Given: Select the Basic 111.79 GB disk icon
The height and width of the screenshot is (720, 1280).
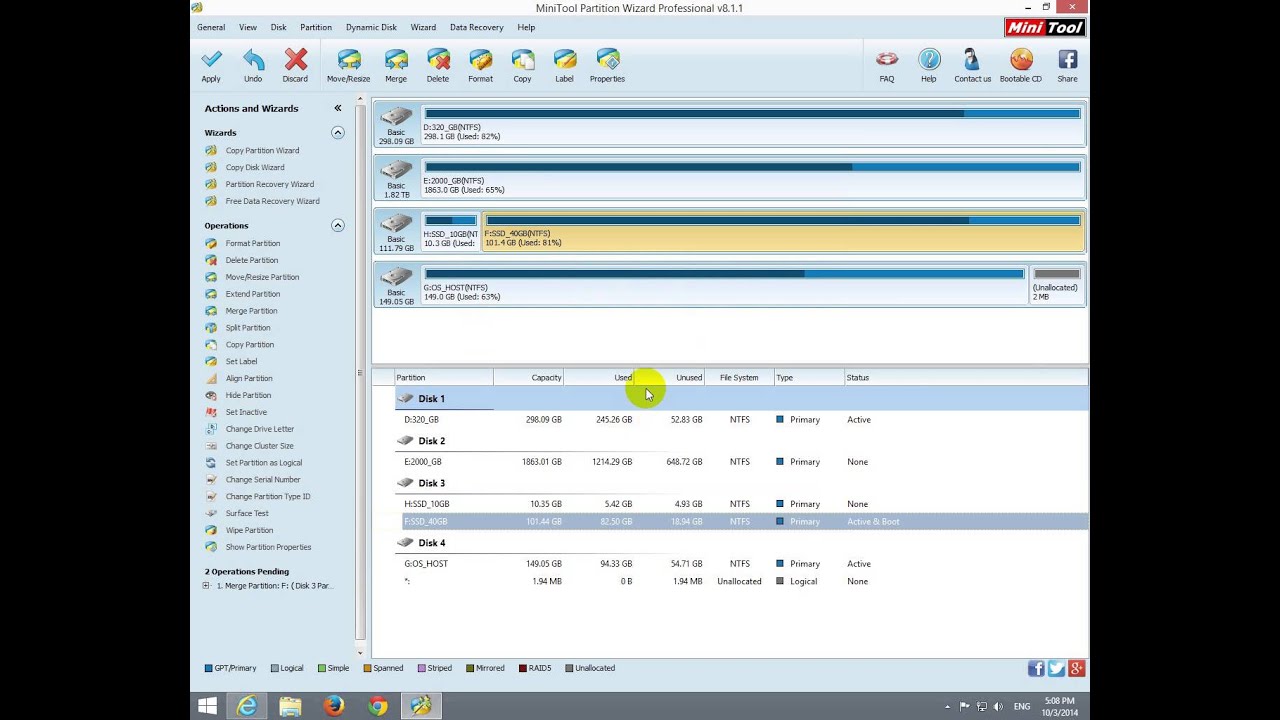Looking at the screenshot, I should [x=396, y=232].
